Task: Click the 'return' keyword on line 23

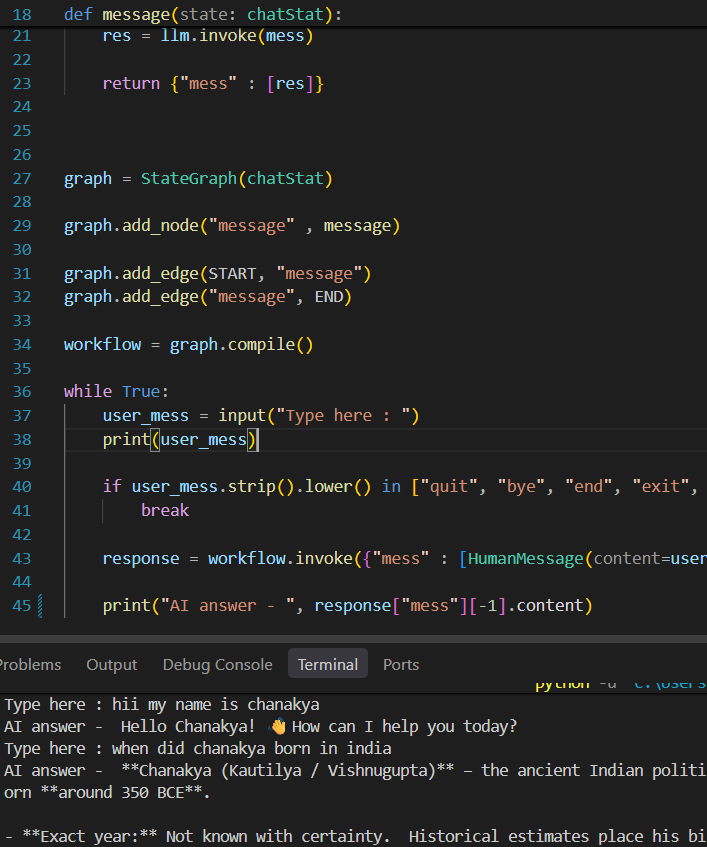Action: point(131,84)
